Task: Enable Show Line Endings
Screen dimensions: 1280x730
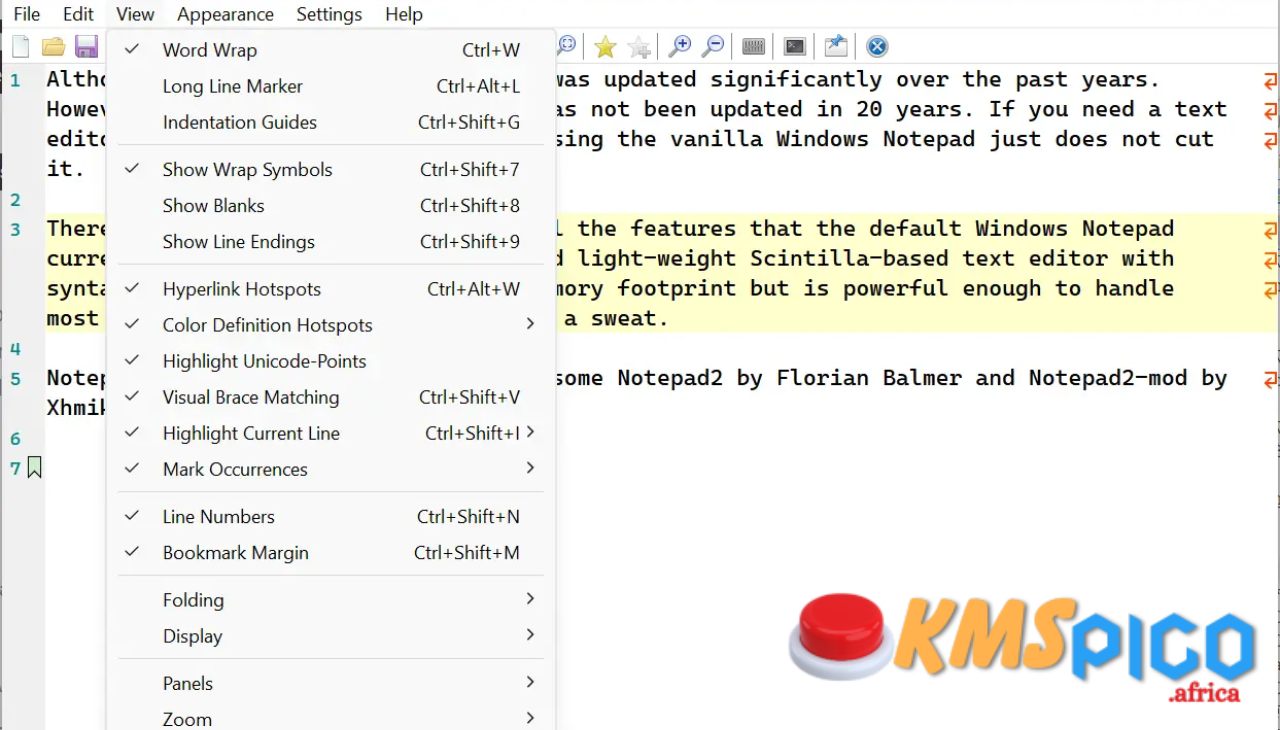Action: pyautogui.click(x=331, y=241)
